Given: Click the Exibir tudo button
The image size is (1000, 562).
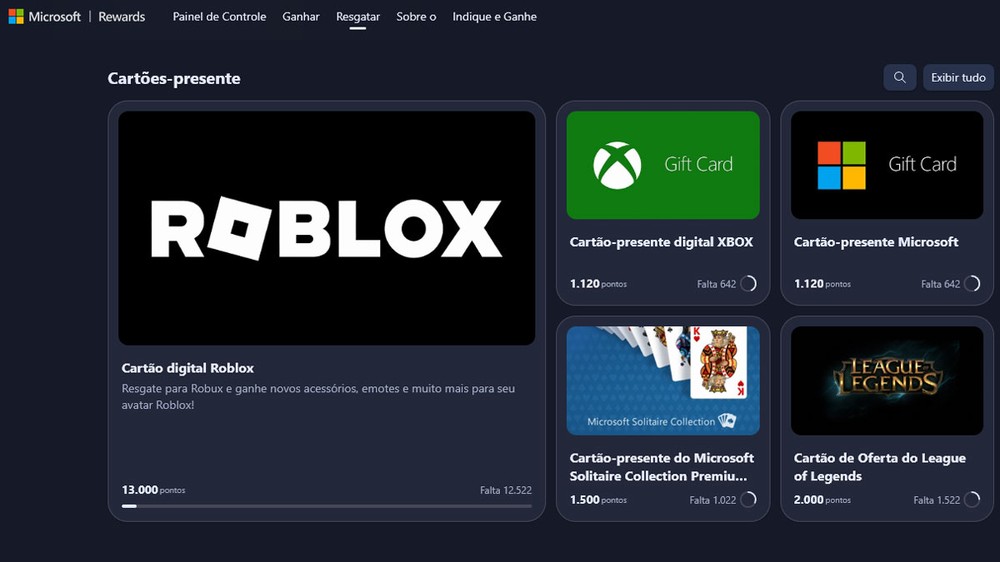Looking at the screenshot, I should 958,77.
